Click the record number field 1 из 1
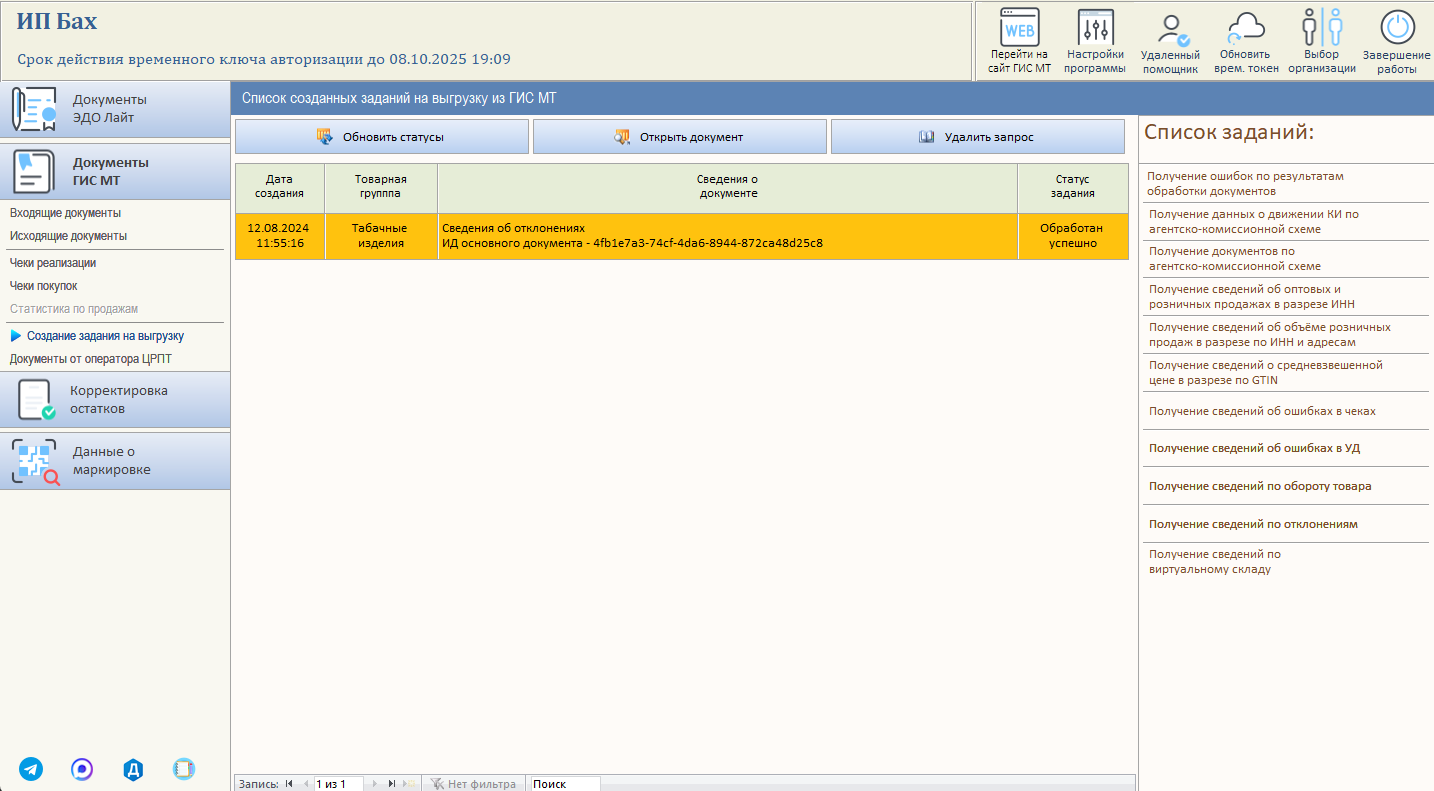 (x=338, y=784)
